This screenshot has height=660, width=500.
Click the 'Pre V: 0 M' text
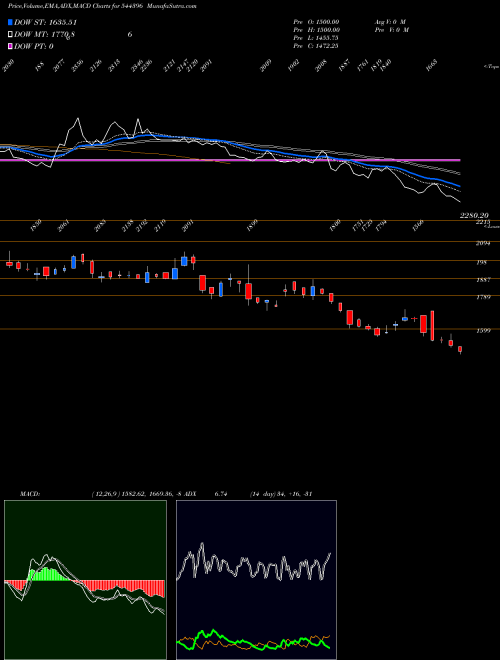click(392, 30)
